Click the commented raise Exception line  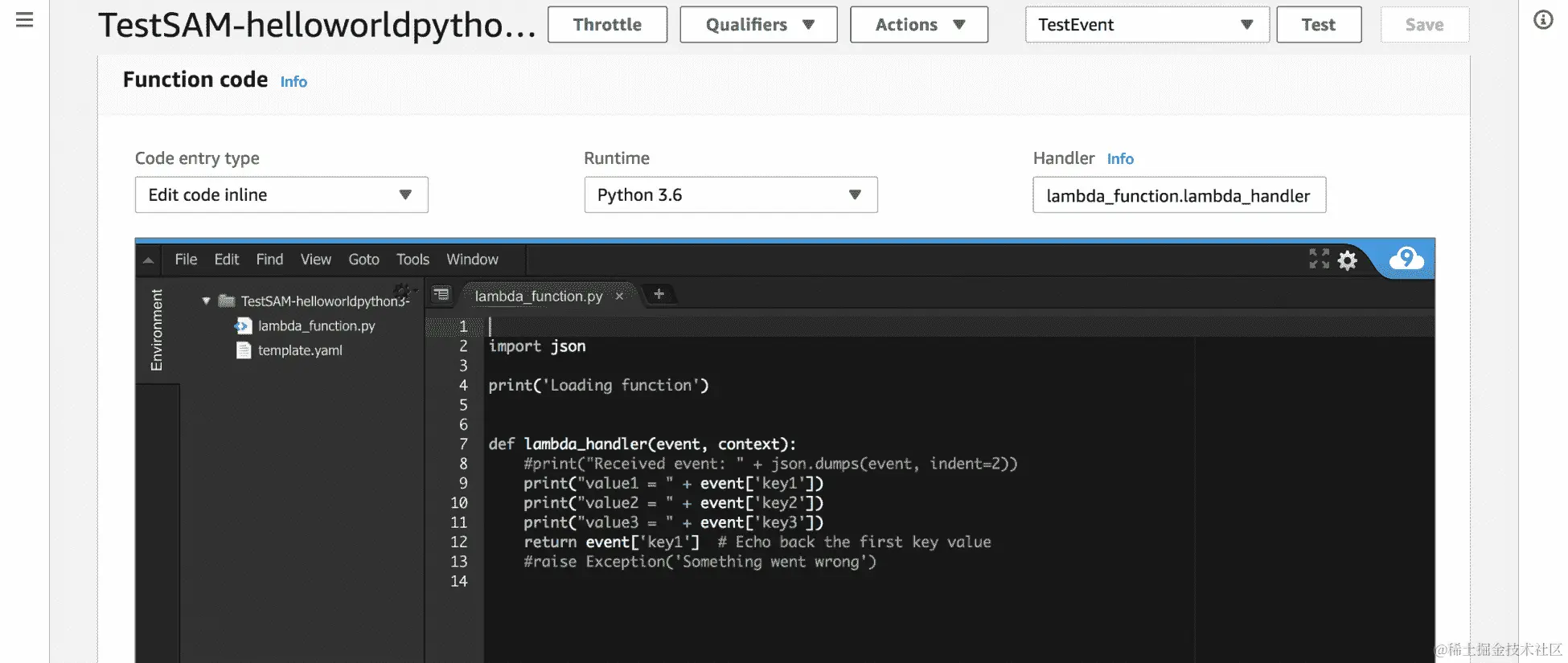pyautogui.click(x=700, y=561)
